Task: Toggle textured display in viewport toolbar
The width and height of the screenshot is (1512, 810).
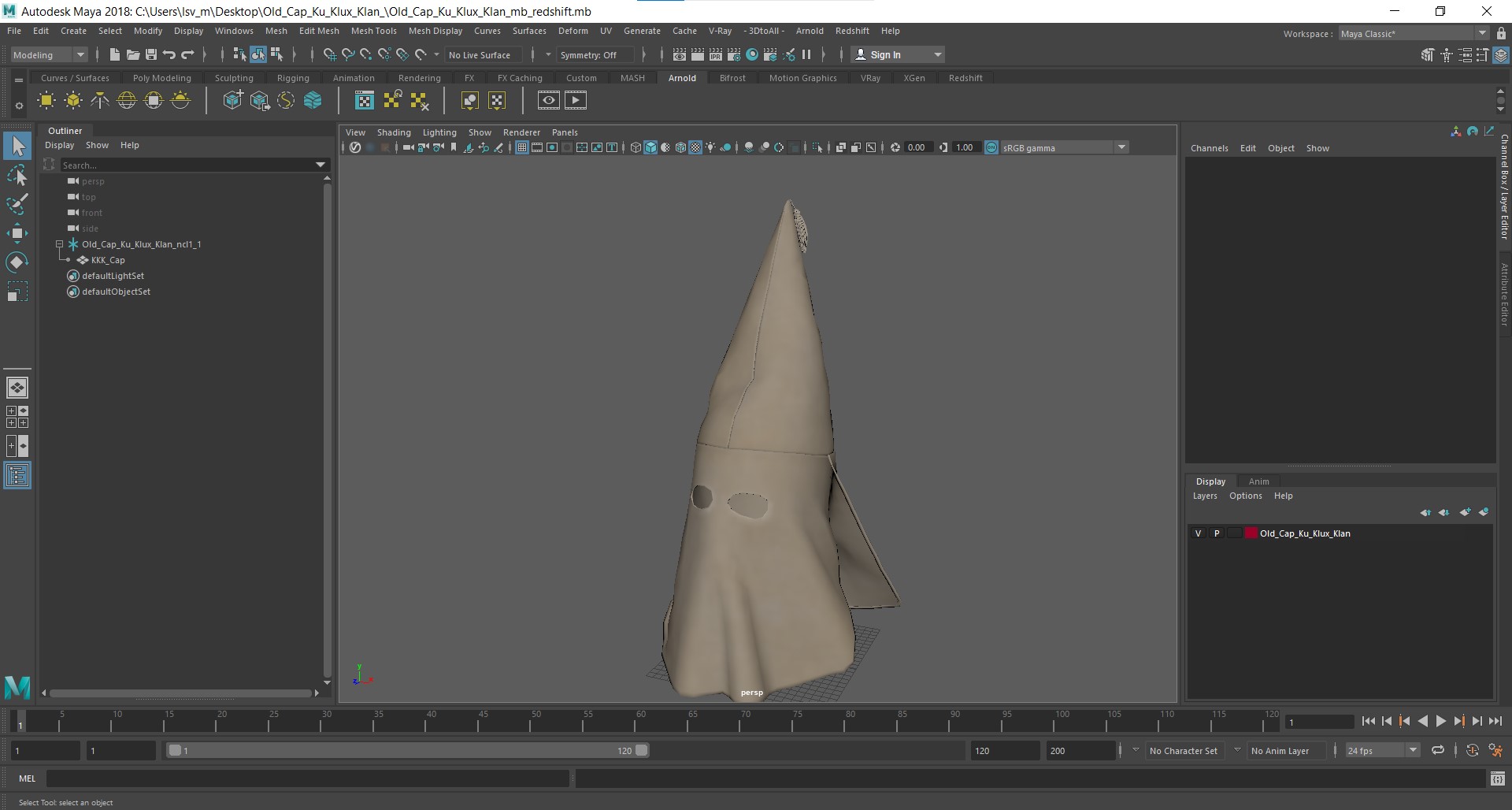Action: click(x=695, y=147)
